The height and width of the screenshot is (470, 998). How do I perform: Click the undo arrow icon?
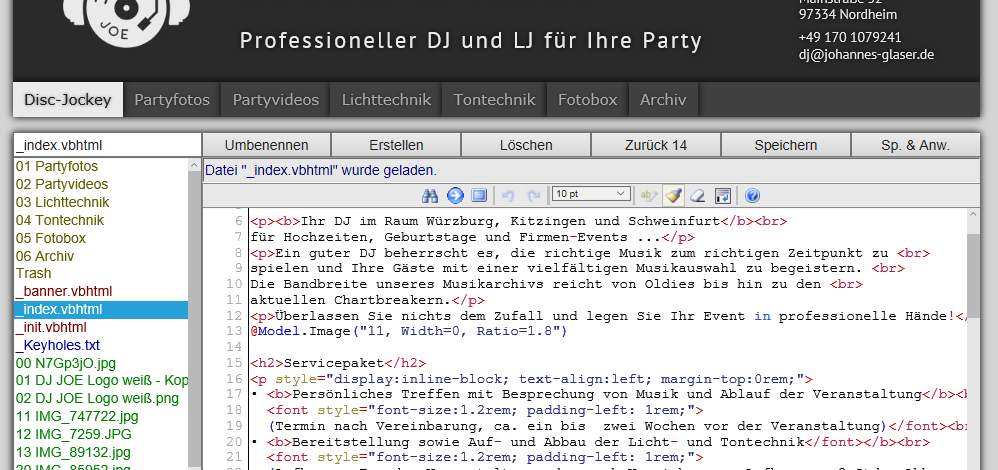pyautogui.click(x=508, y=195)
